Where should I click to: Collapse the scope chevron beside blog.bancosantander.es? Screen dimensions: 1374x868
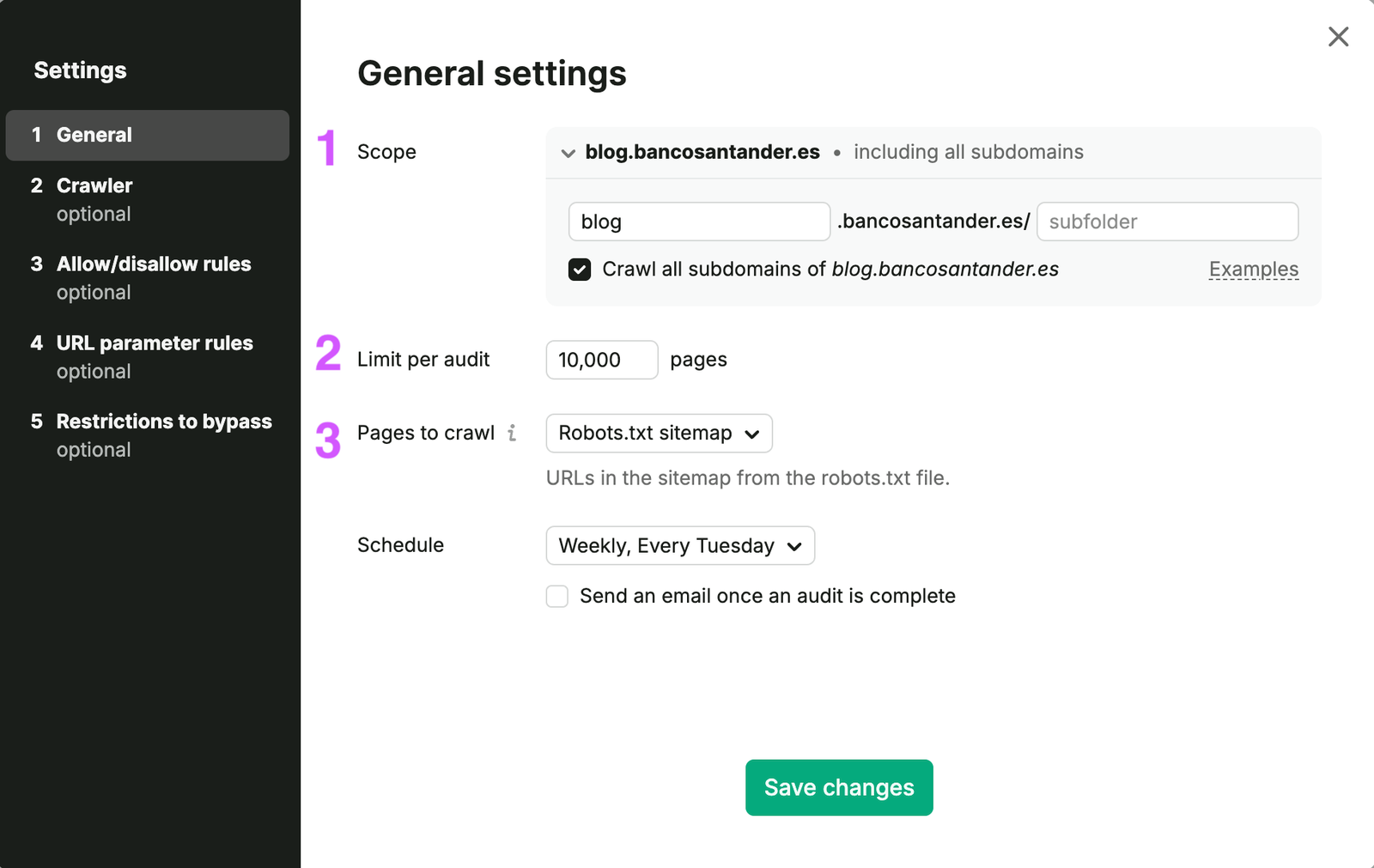pyautogui.click(x=568, y=153)
